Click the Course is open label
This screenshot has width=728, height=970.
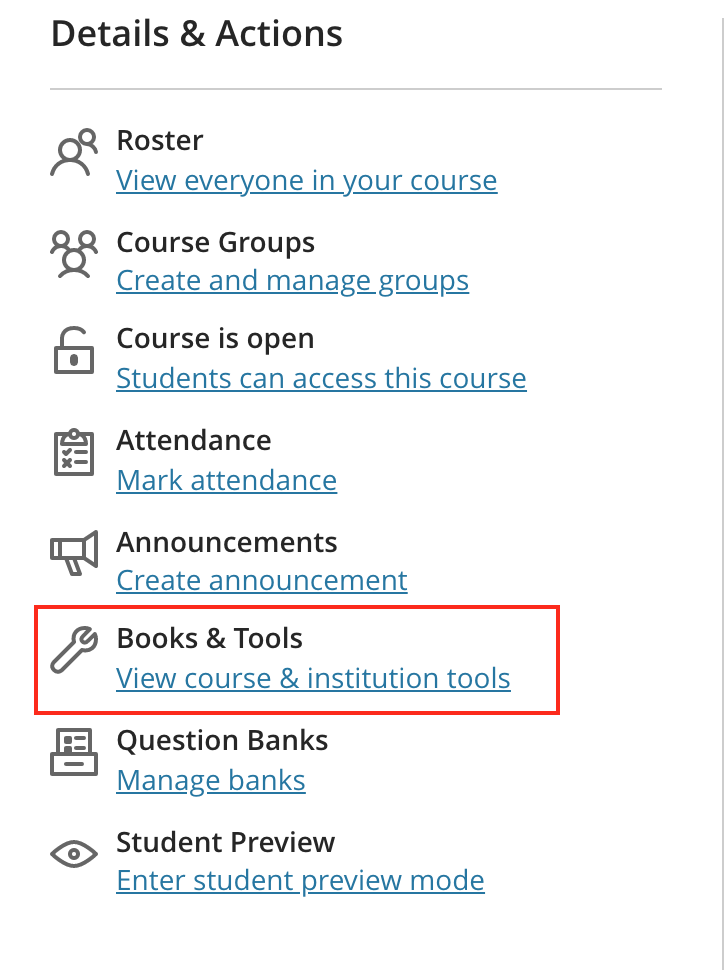(x=215, y=339)
